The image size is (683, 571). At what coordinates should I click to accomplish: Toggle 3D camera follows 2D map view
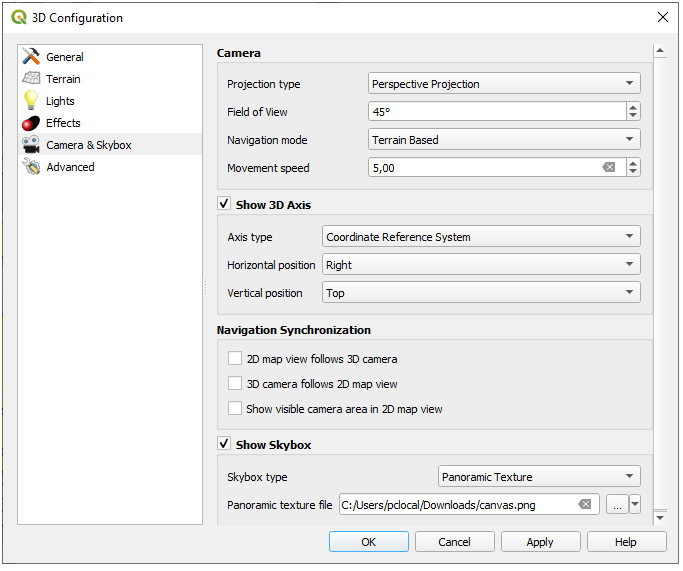[235, 383]
